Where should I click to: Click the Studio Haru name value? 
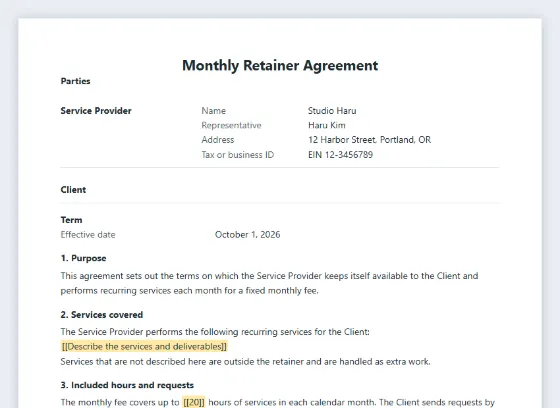click(x=332, y=111)
